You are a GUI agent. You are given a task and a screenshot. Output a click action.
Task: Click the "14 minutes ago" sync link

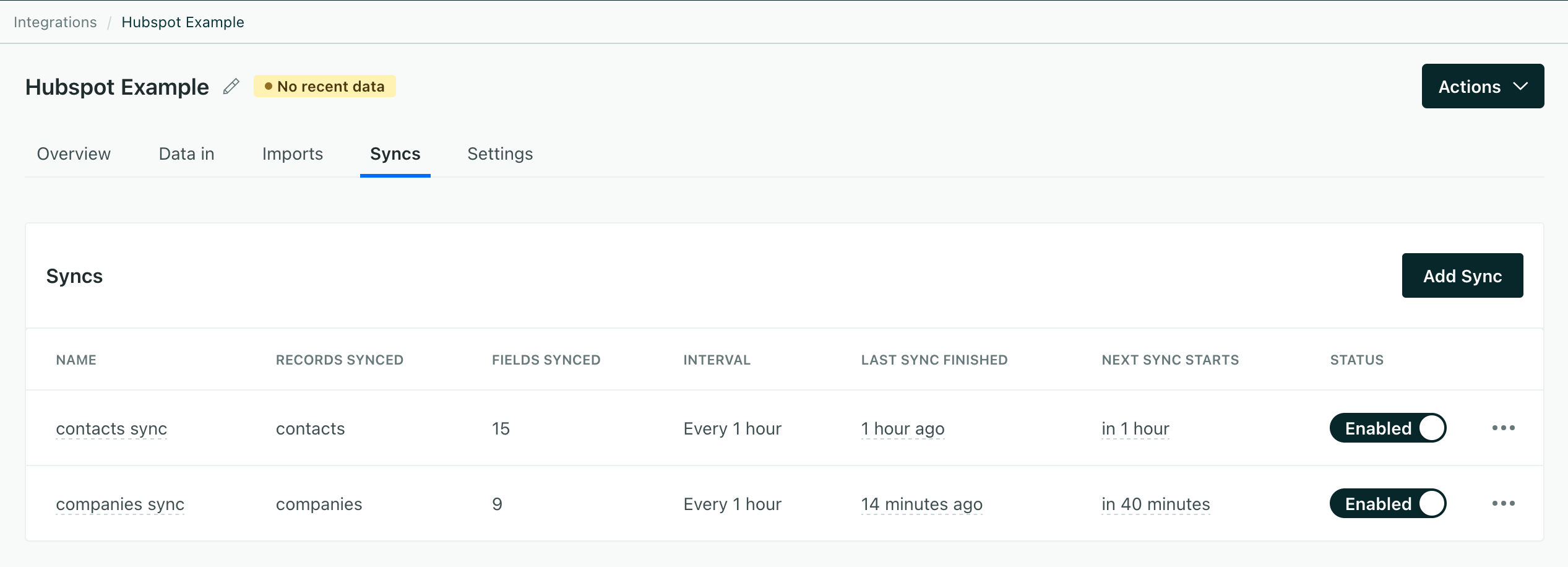(921, 503)
